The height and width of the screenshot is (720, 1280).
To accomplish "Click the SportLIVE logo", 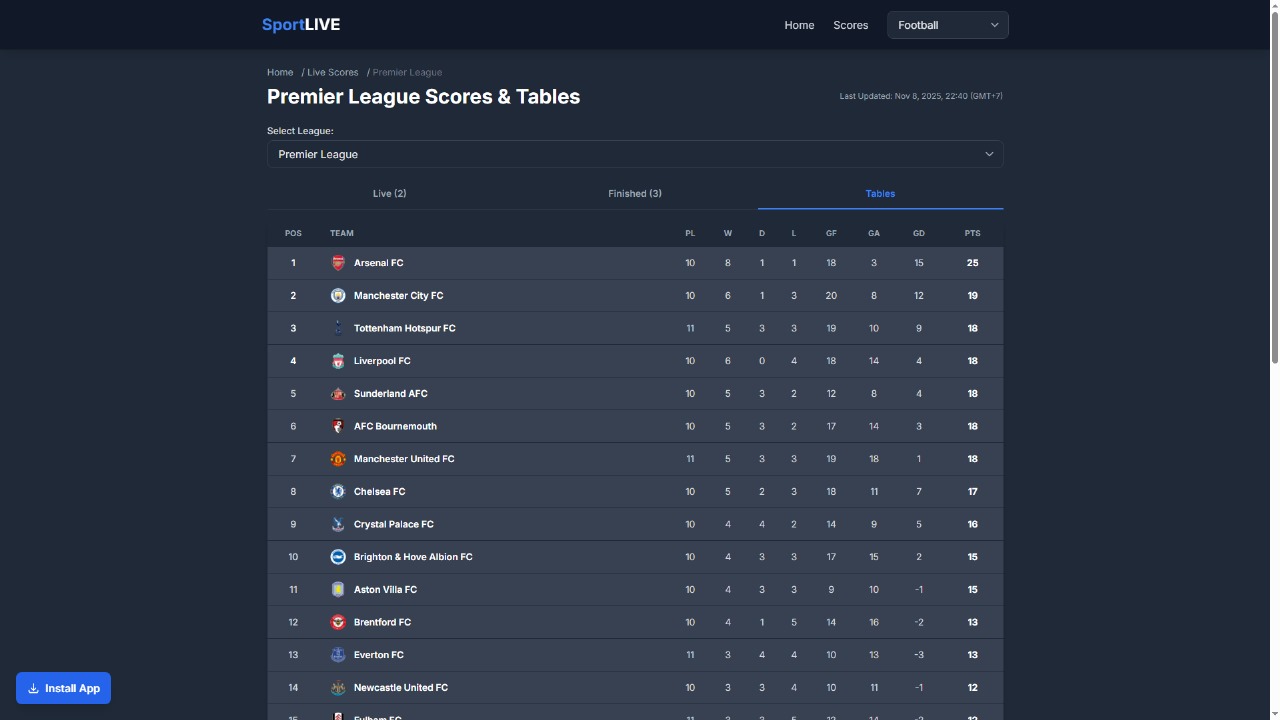I will pyautogui.click(x=301, y=25).
